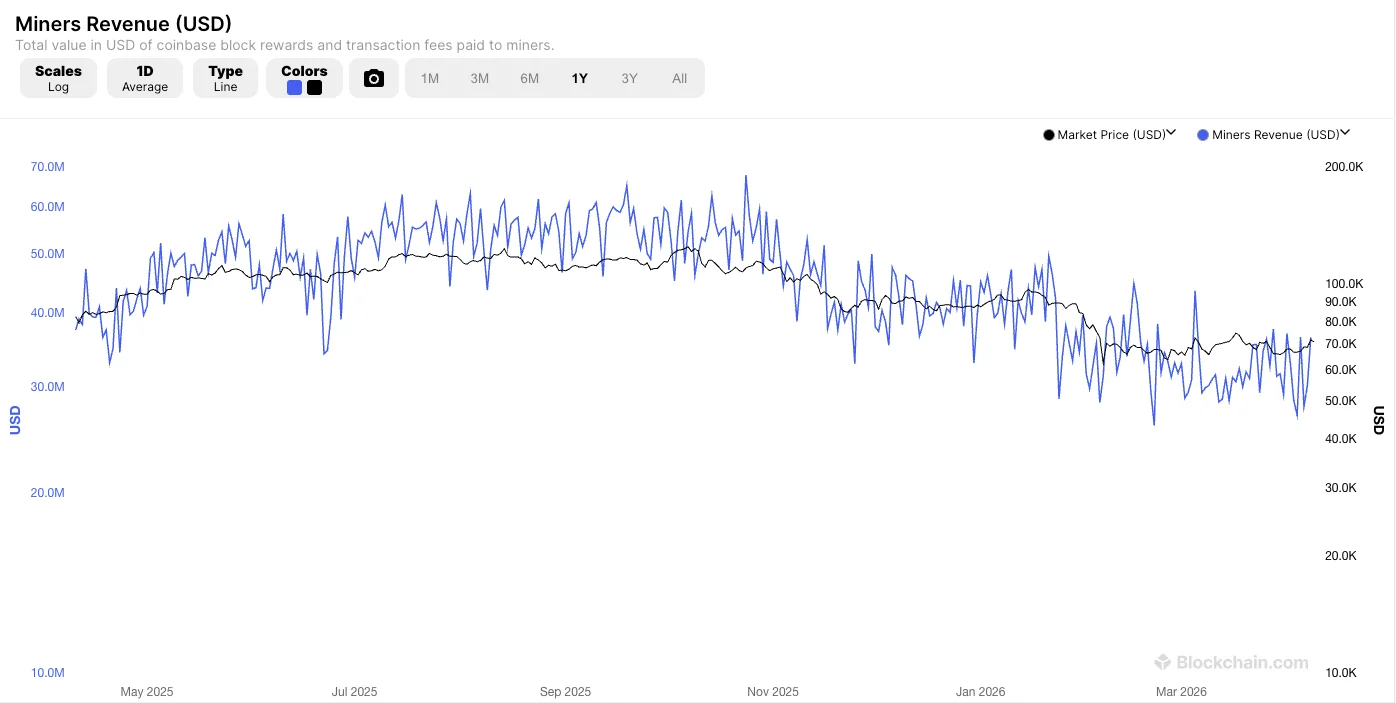Select the 1M time range
This screenshot has height=703, width=1396.
430,78
